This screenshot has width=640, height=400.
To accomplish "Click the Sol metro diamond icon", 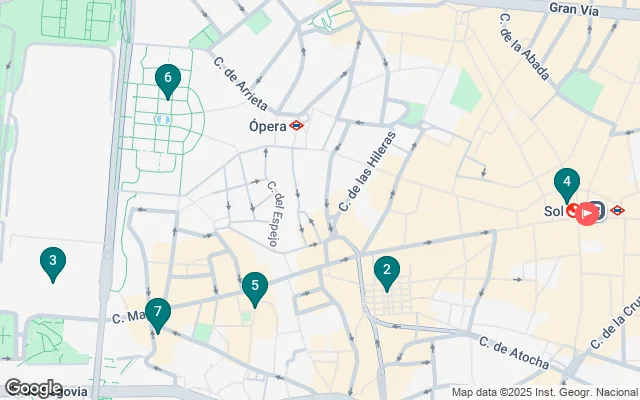I will pyautogui.click(x=618, y=211).
